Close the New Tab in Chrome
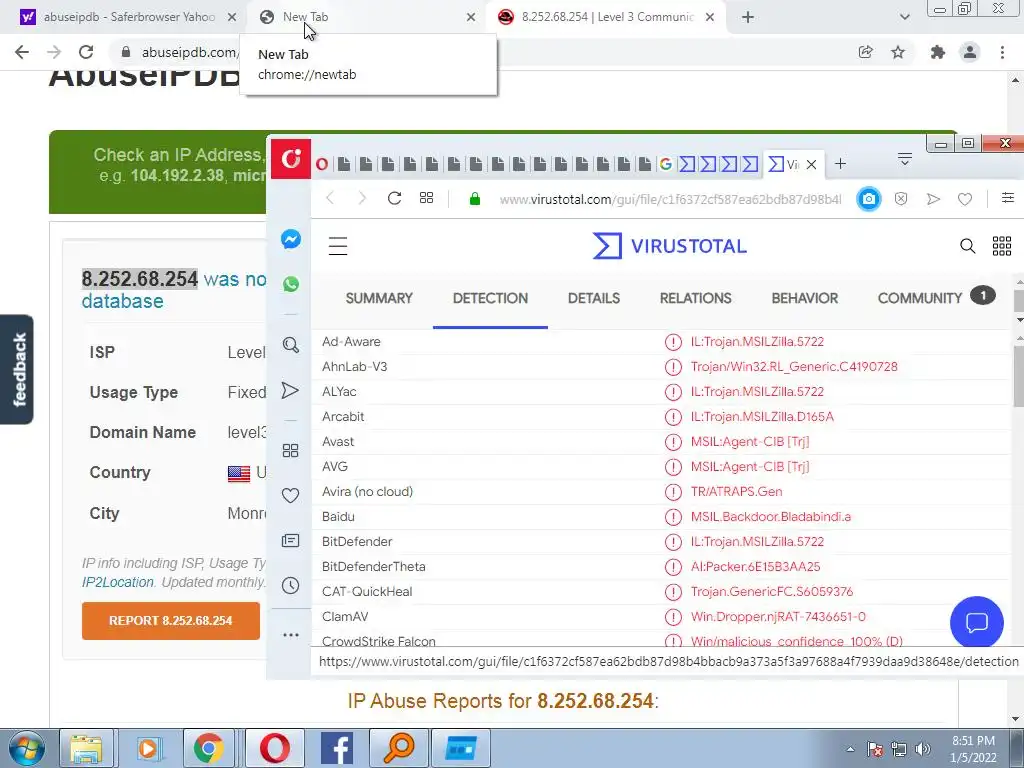Screen dimensions: 1024x768 click(x=471, y=18)
